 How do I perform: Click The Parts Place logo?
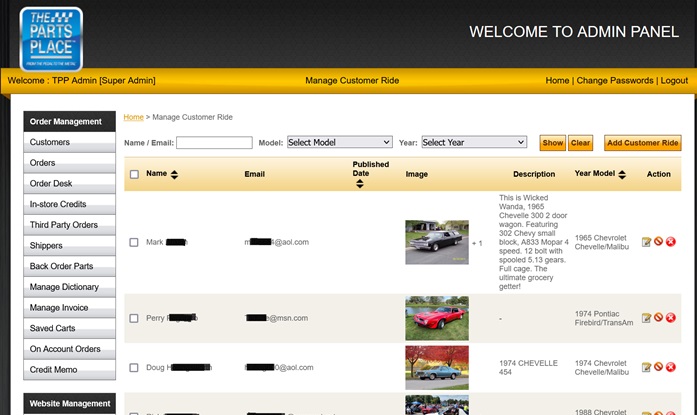51,39
